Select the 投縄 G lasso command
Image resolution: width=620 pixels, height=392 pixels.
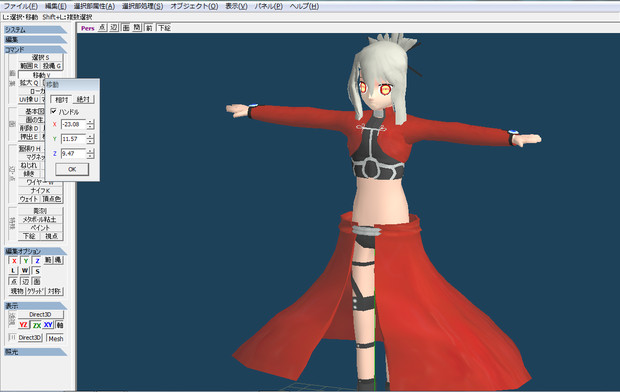tap(52, 66)
